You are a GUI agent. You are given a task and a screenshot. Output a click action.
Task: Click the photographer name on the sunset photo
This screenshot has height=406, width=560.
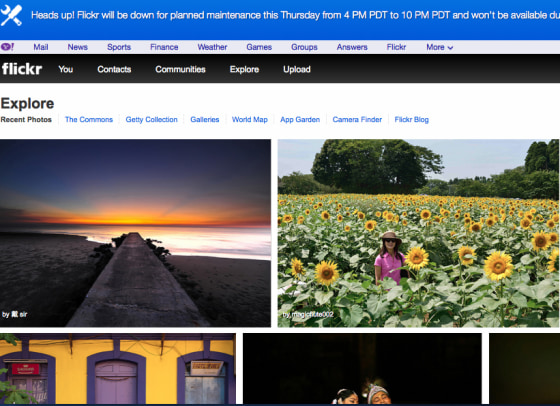coord(19,315)
